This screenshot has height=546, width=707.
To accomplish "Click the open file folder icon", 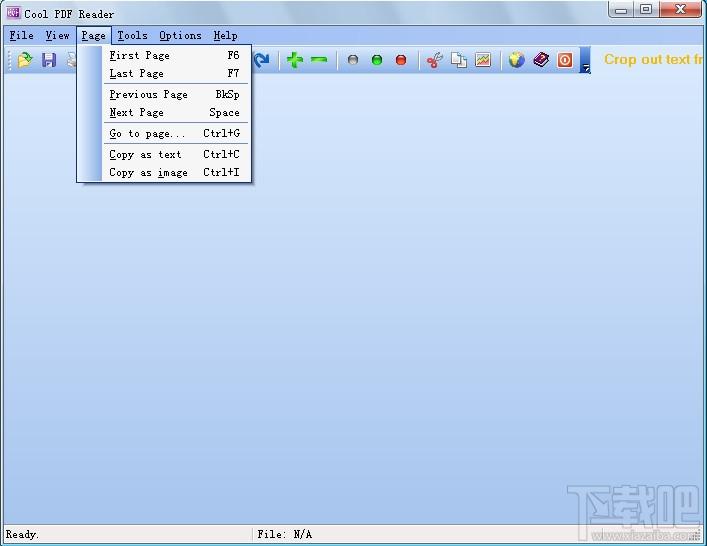I will click(25, 60).
